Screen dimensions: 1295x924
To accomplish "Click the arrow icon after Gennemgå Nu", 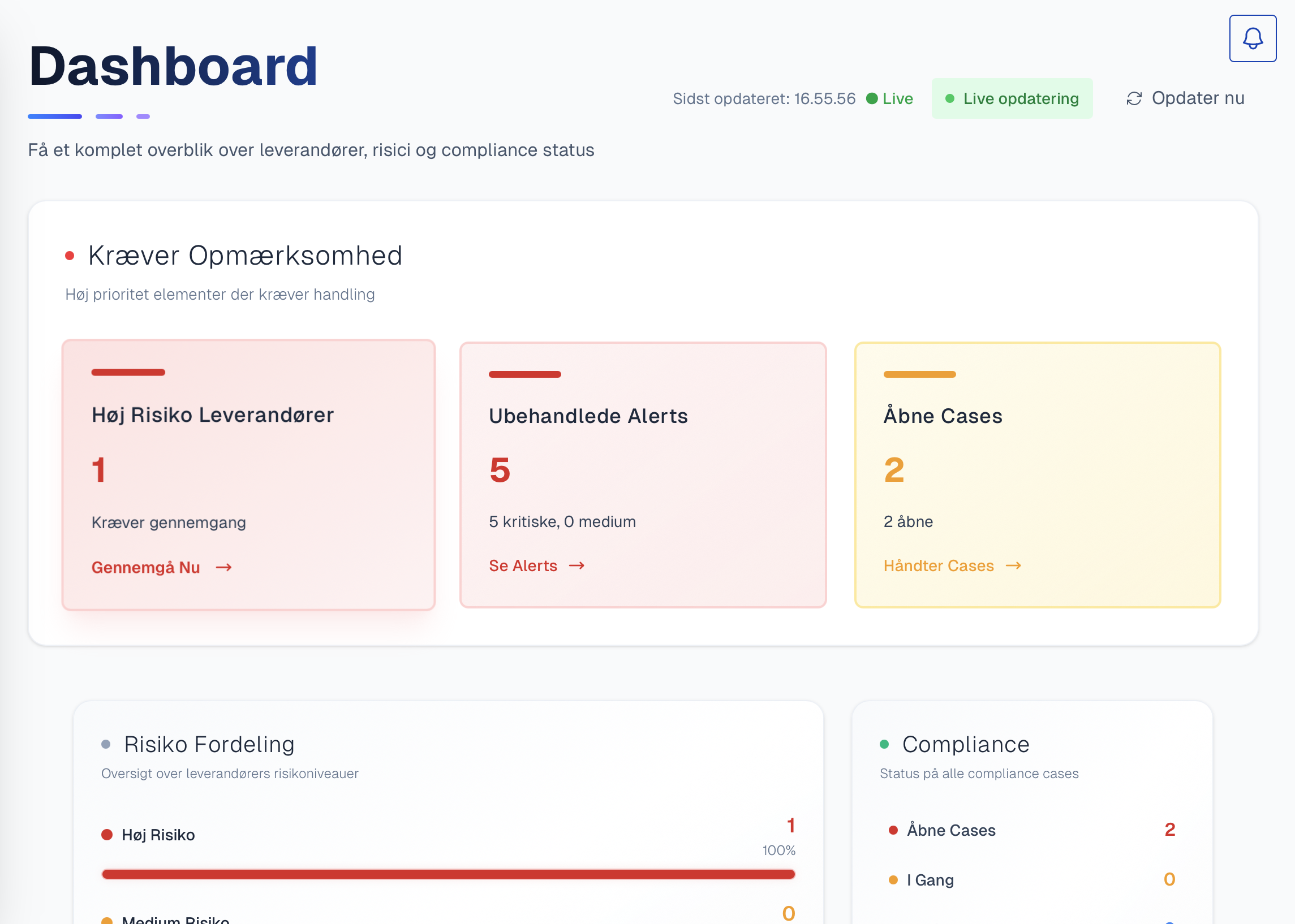I will 223,567.
